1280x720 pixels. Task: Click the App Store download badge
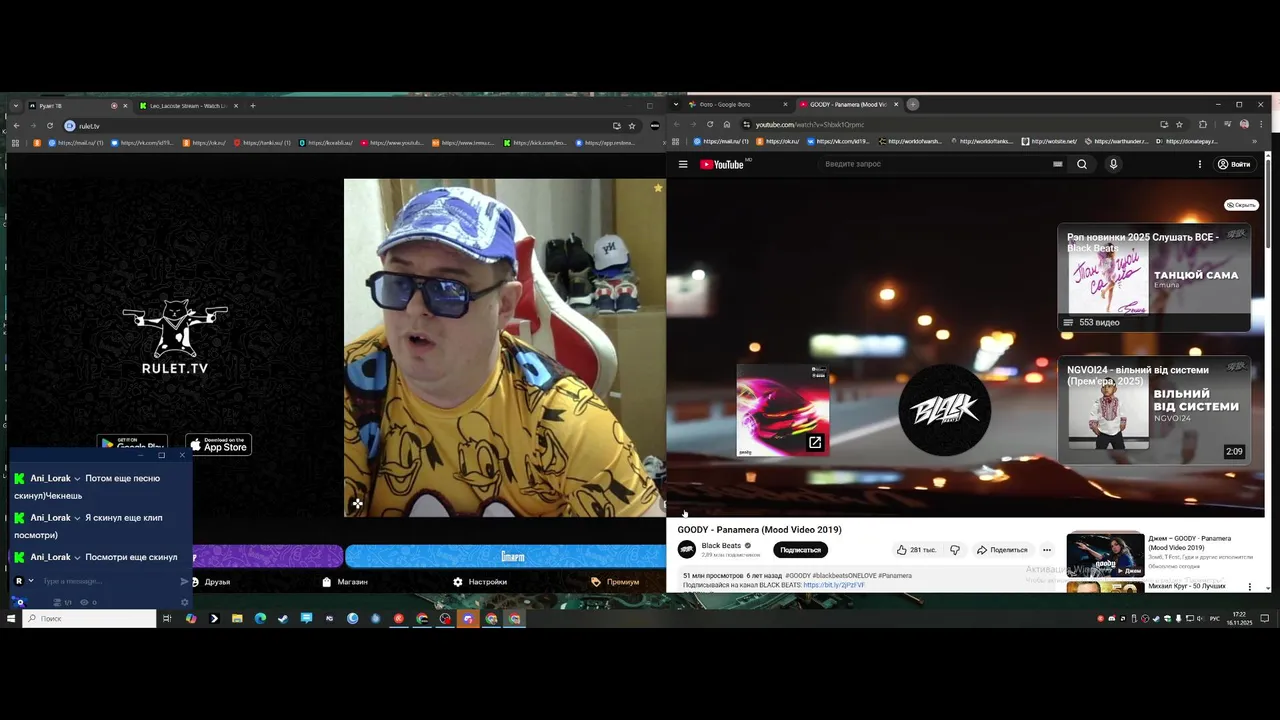tap(218, 445)
